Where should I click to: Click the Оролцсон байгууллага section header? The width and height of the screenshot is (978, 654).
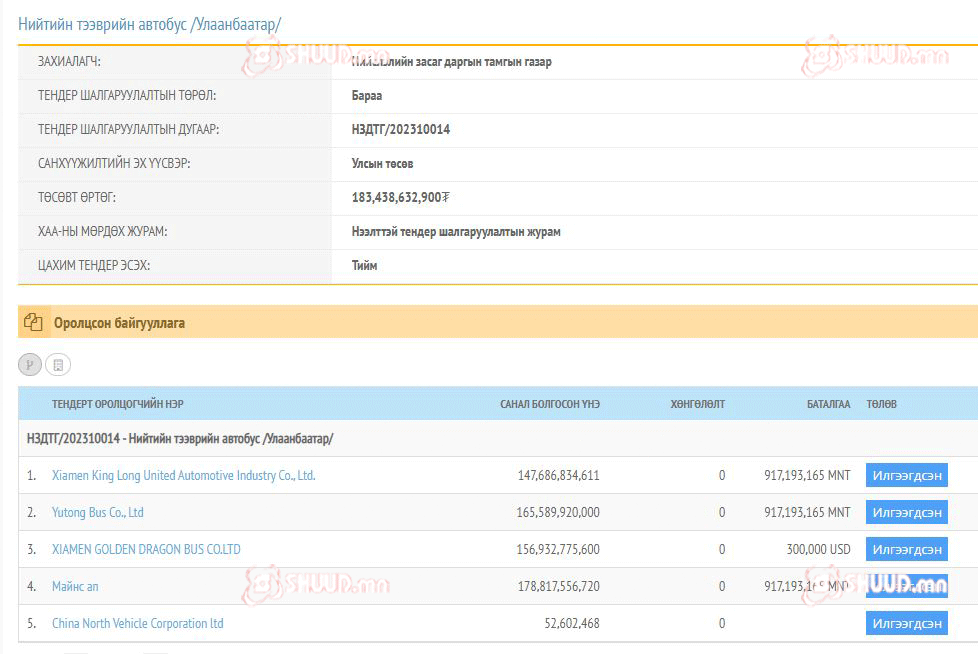[x=119, y=323]
